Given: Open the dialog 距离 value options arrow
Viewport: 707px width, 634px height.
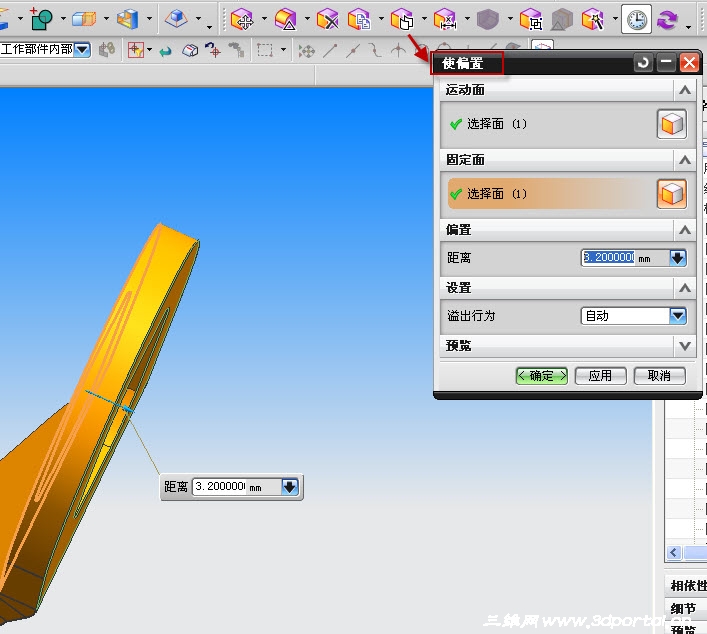Looking at the screenshot, I should pyautogui.click(x=678, y=258).
